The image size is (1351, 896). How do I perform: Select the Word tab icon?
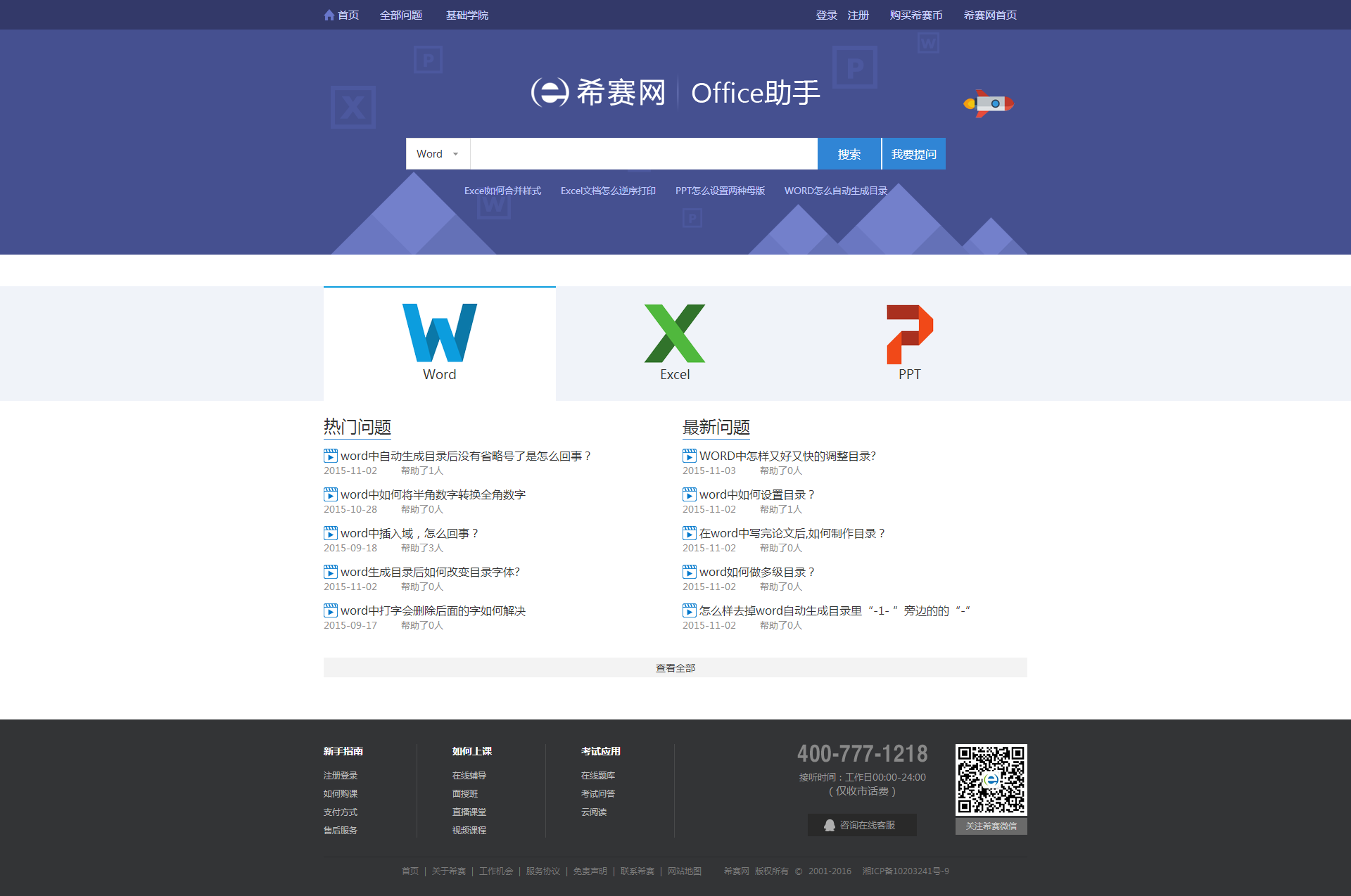[x=440, y=333]
